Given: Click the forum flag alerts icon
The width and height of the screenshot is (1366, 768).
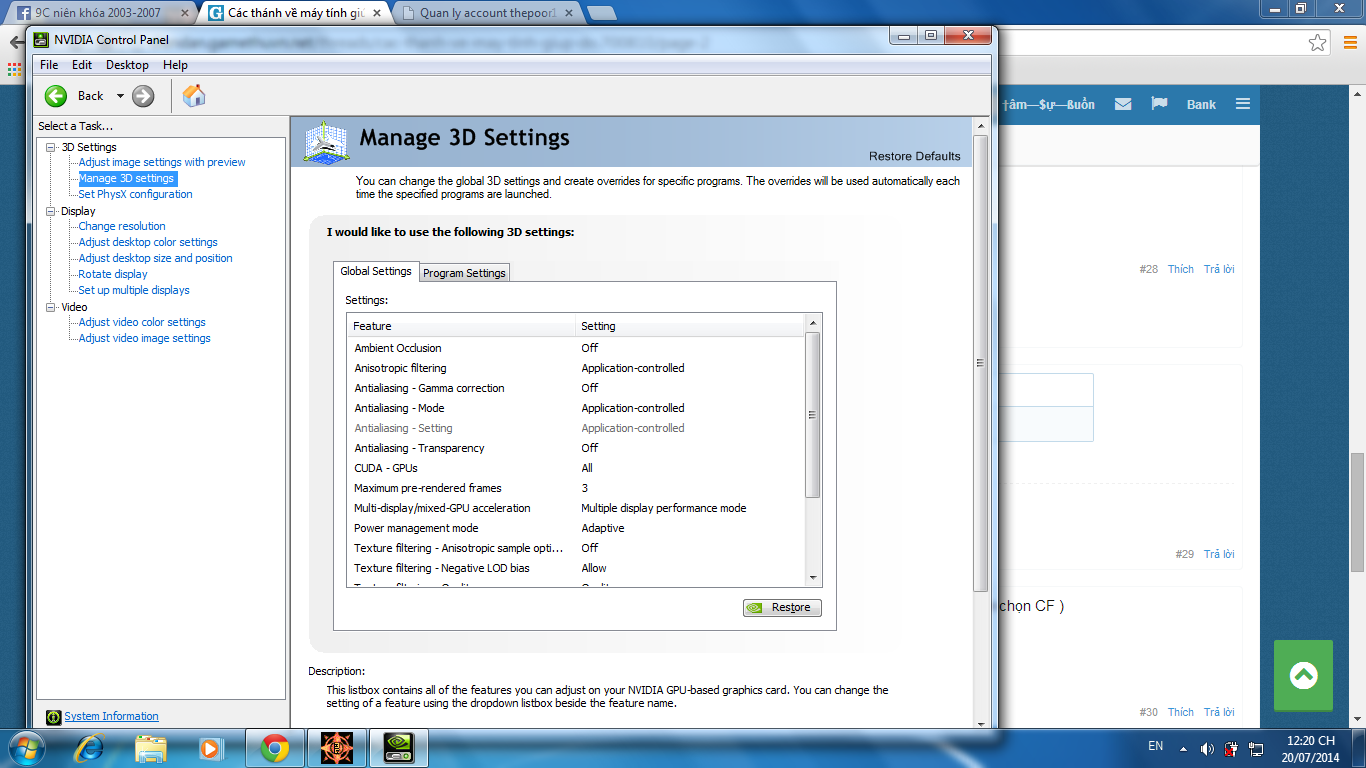Looking at the screenshot, I should click(1160, 104).
